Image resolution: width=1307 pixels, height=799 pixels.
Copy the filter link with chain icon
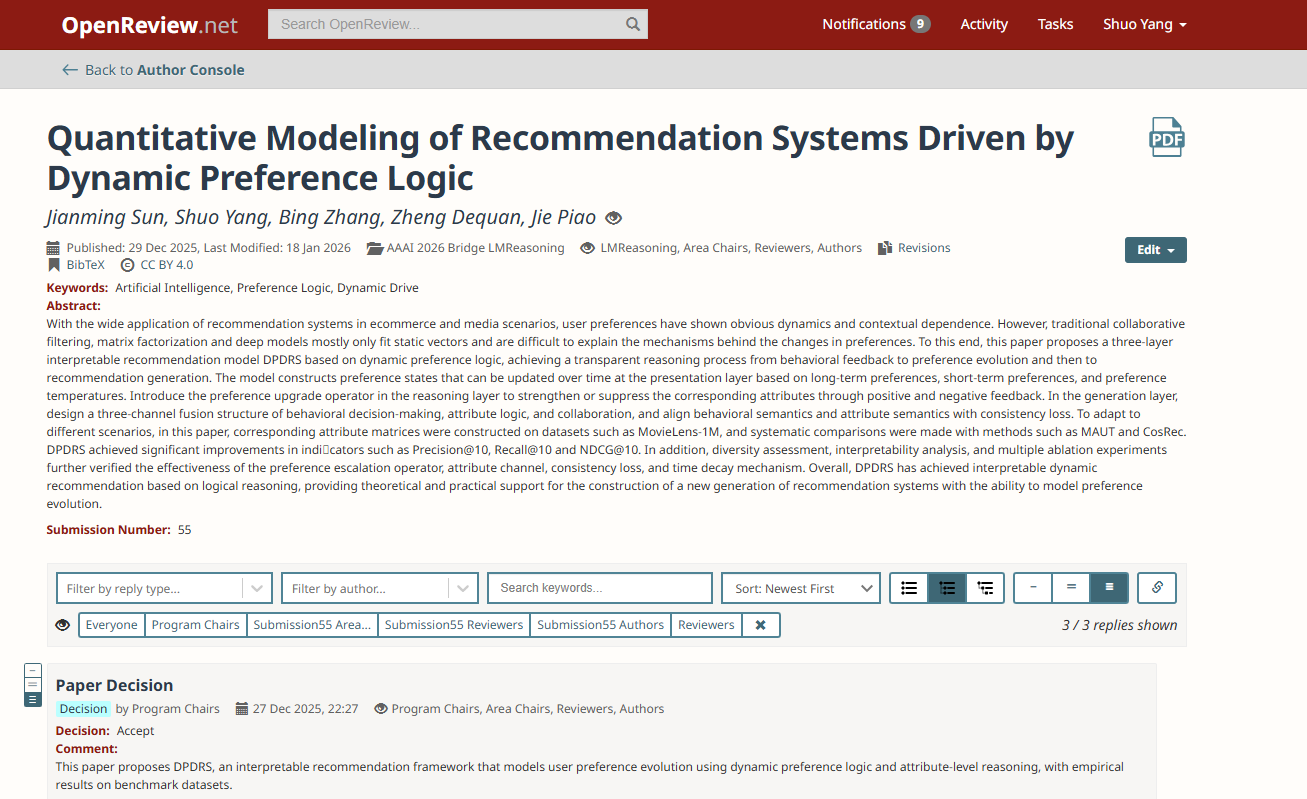point(1157,588)
